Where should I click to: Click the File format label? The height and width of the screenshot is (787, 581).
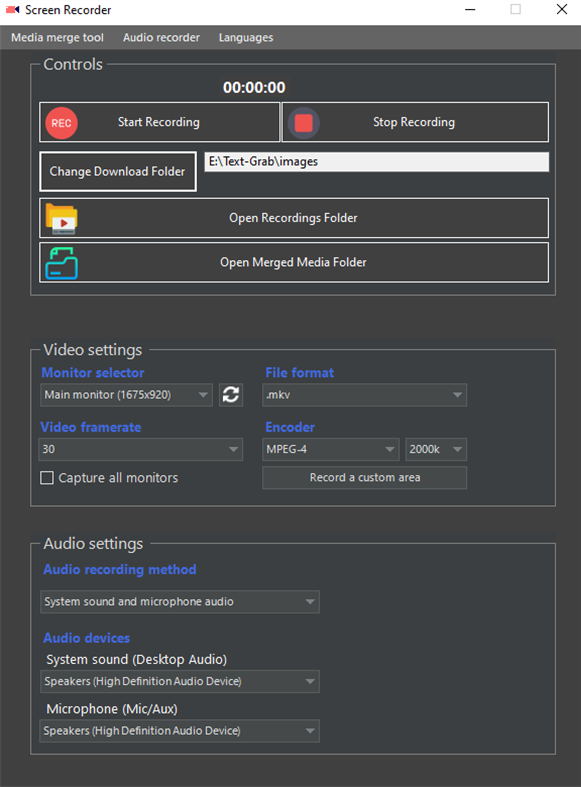pos(300,373)
